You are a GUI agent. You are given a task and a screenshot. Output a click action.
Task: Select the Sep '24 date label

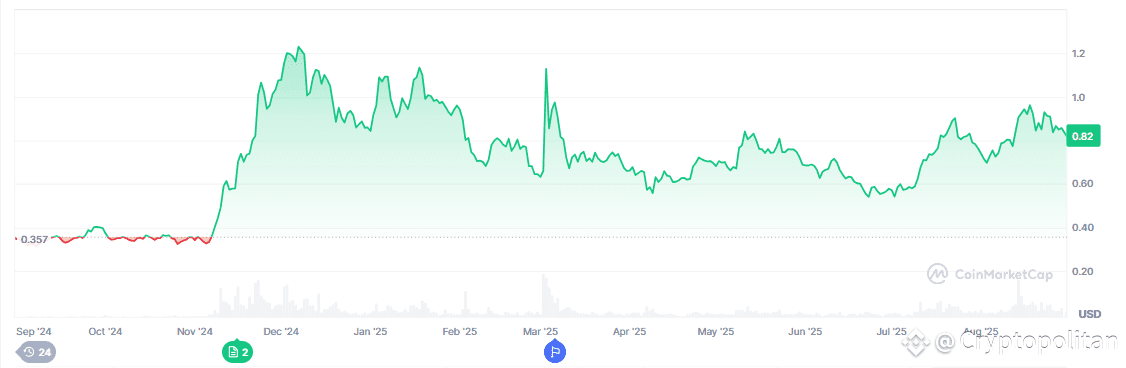click(34, 332)
